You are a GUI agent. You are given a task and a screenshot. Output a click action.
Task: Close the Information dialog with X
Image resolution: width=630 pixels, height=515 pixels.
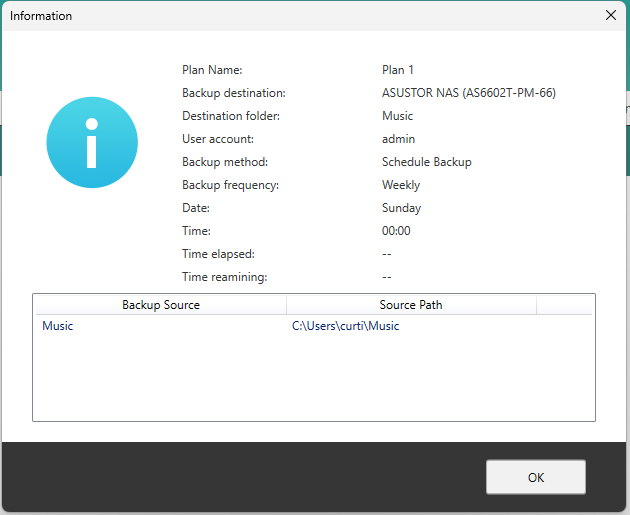[x=611, y=15]
